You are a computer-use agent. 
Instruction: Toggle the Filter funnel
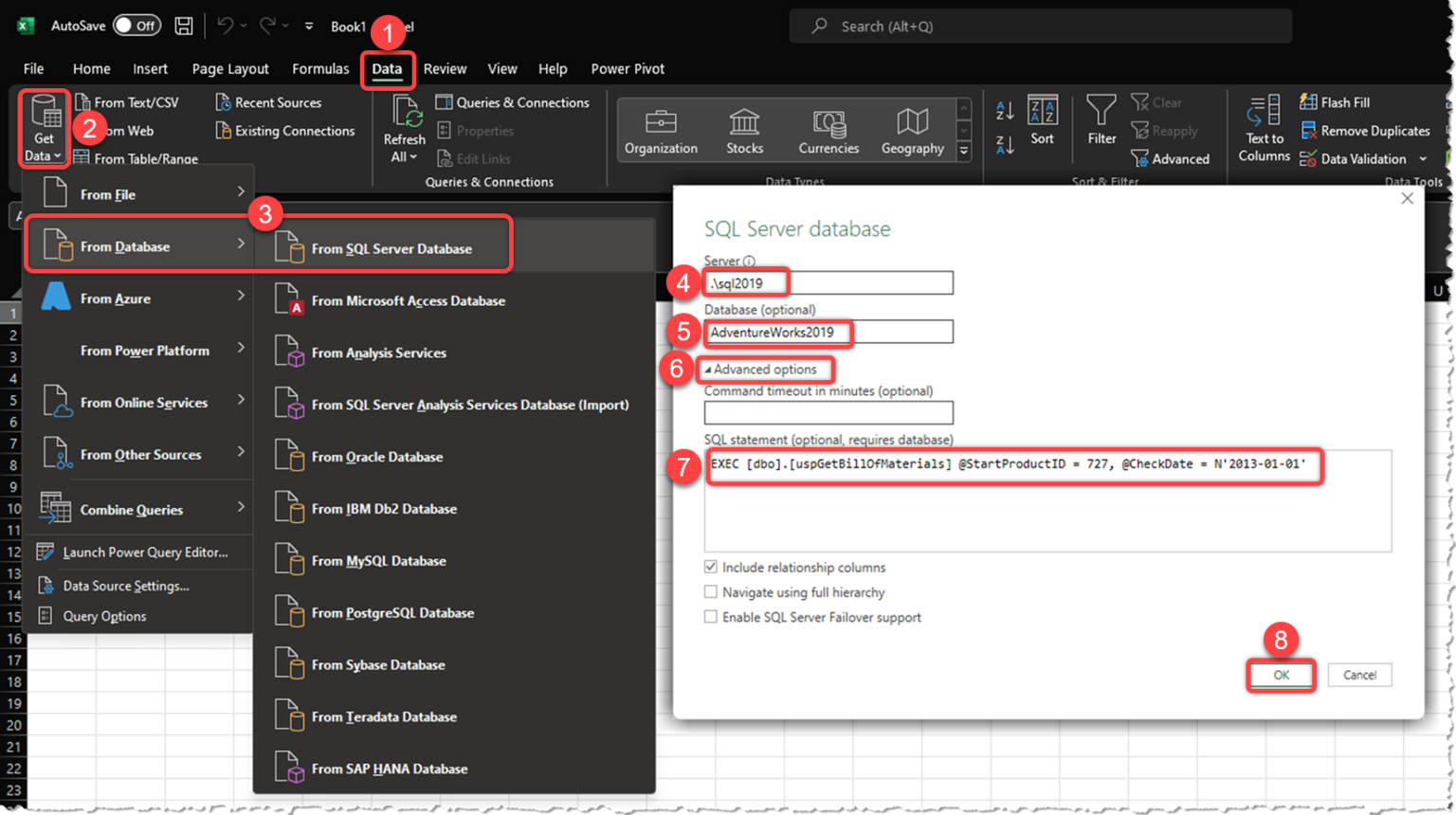click(1101, 120)
